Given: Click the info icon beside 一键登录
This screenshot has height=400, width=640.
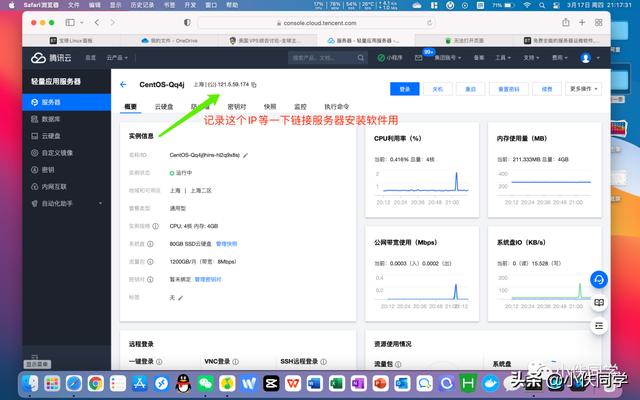Looking at the screenshot, I should 159,362.
